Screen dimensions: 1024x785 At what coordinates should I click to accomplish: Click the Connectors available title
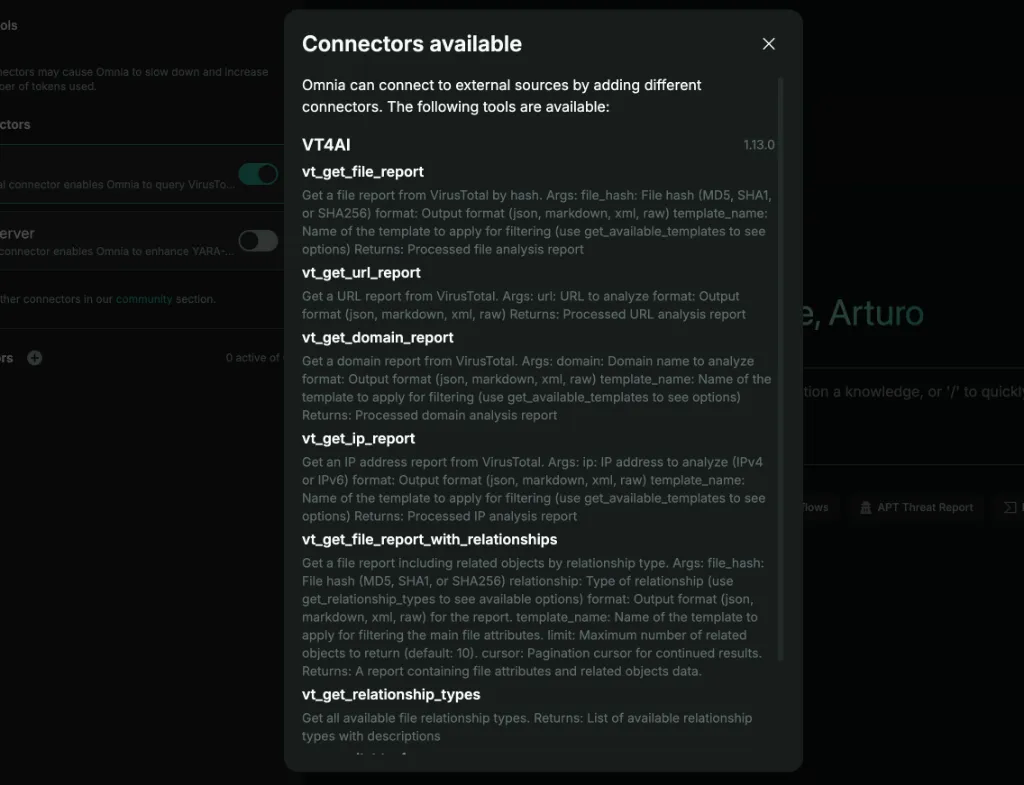[x=411, y=44]
